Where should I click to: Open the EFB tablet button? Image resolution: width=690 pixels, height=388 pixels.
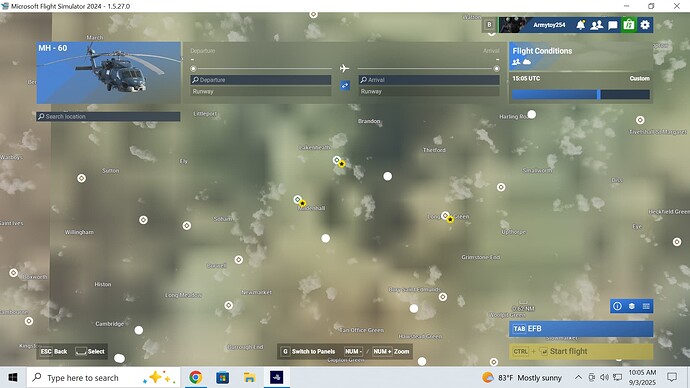click(x=581, y=329)
